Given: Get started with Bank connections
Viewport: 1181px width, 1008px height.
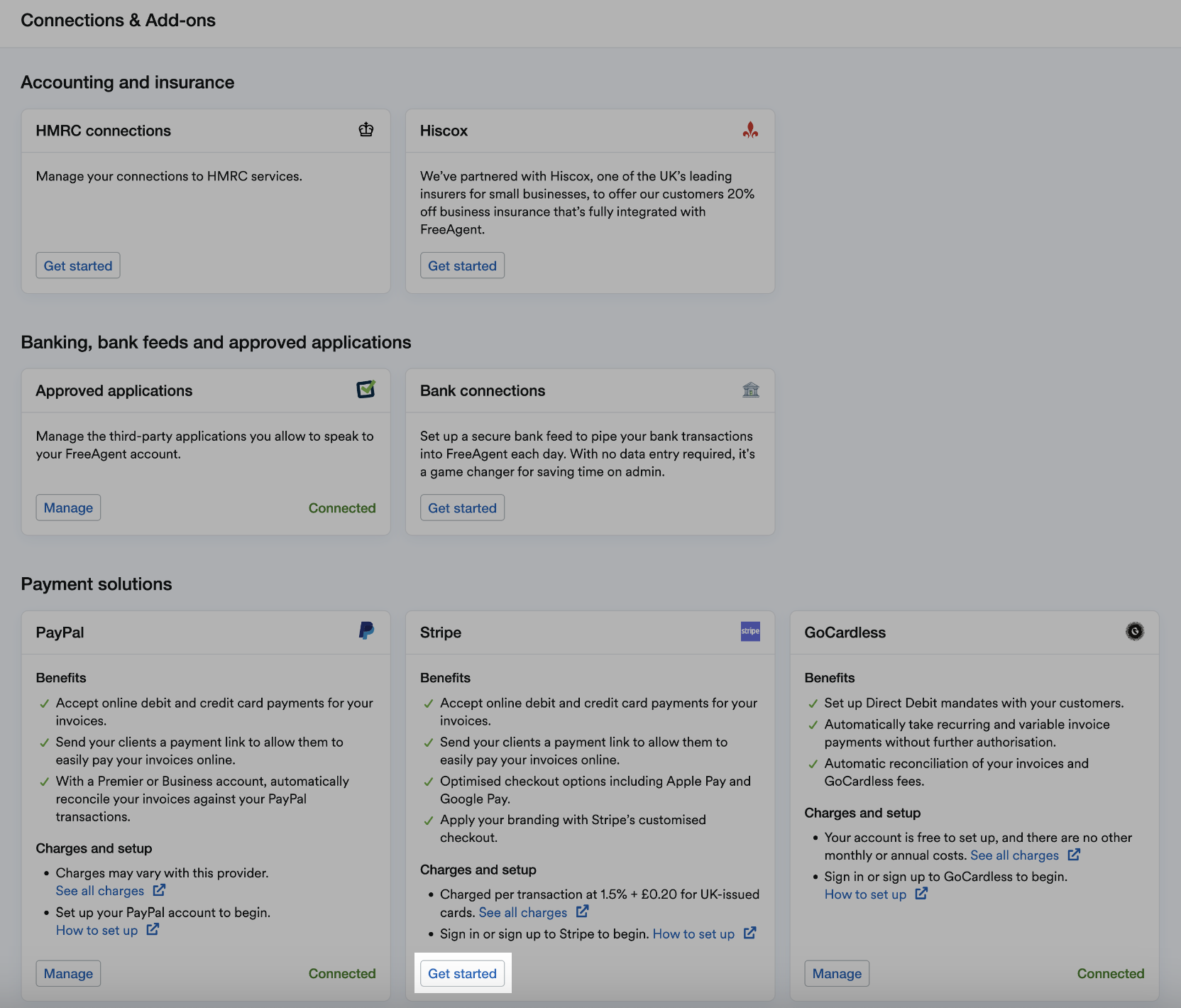Looking at the screenshot, I should (x=462, y=508).
